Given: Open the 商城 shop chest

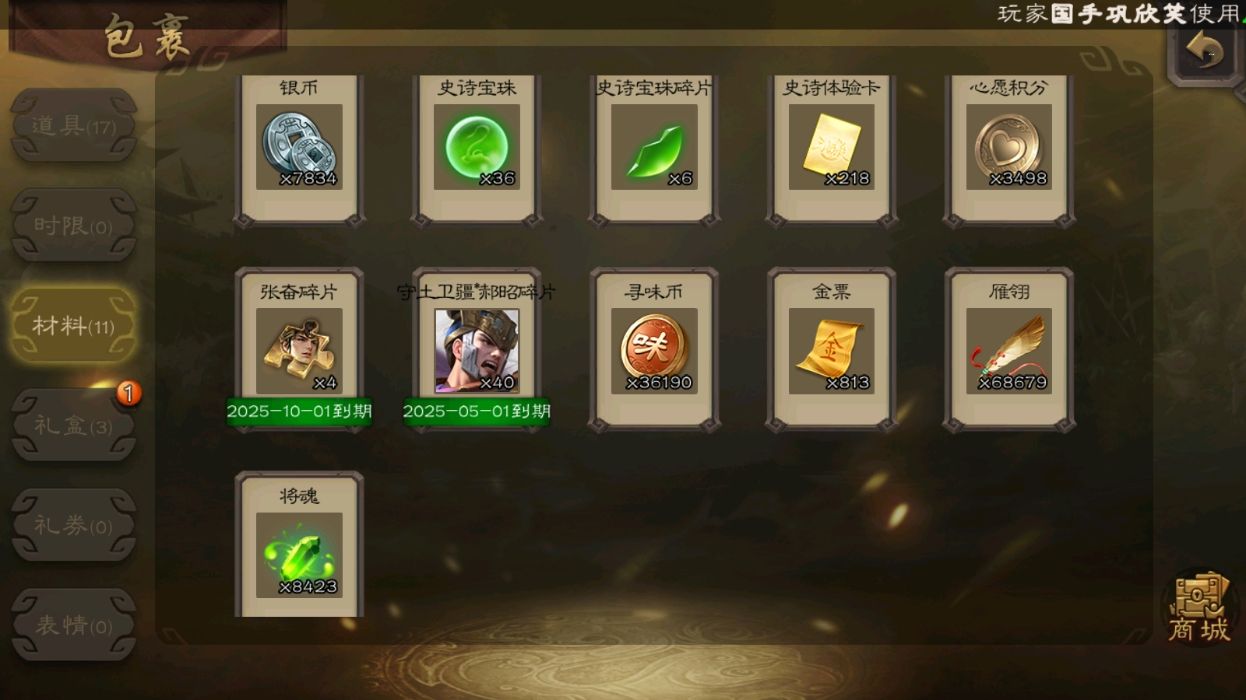Looking at the screenshot, I should 1200,608.
